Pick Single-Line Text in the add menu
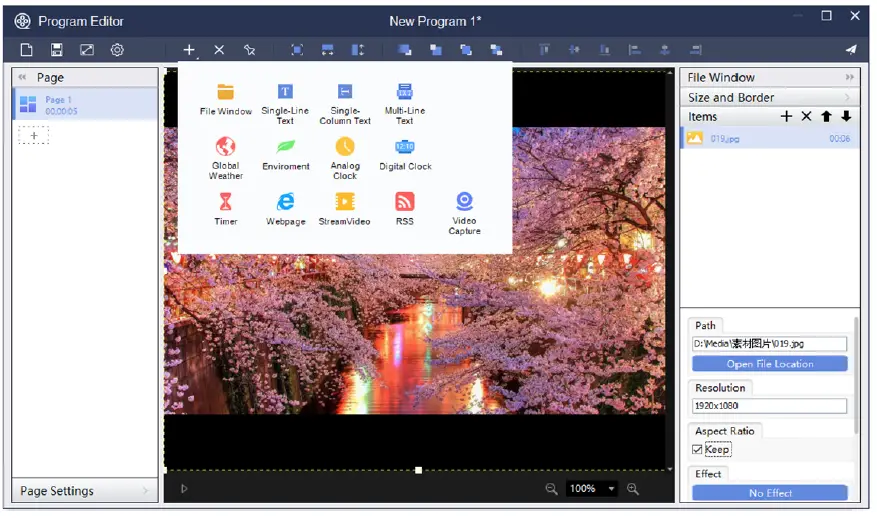Screen dimensions: 877x520 click(286, 93)
